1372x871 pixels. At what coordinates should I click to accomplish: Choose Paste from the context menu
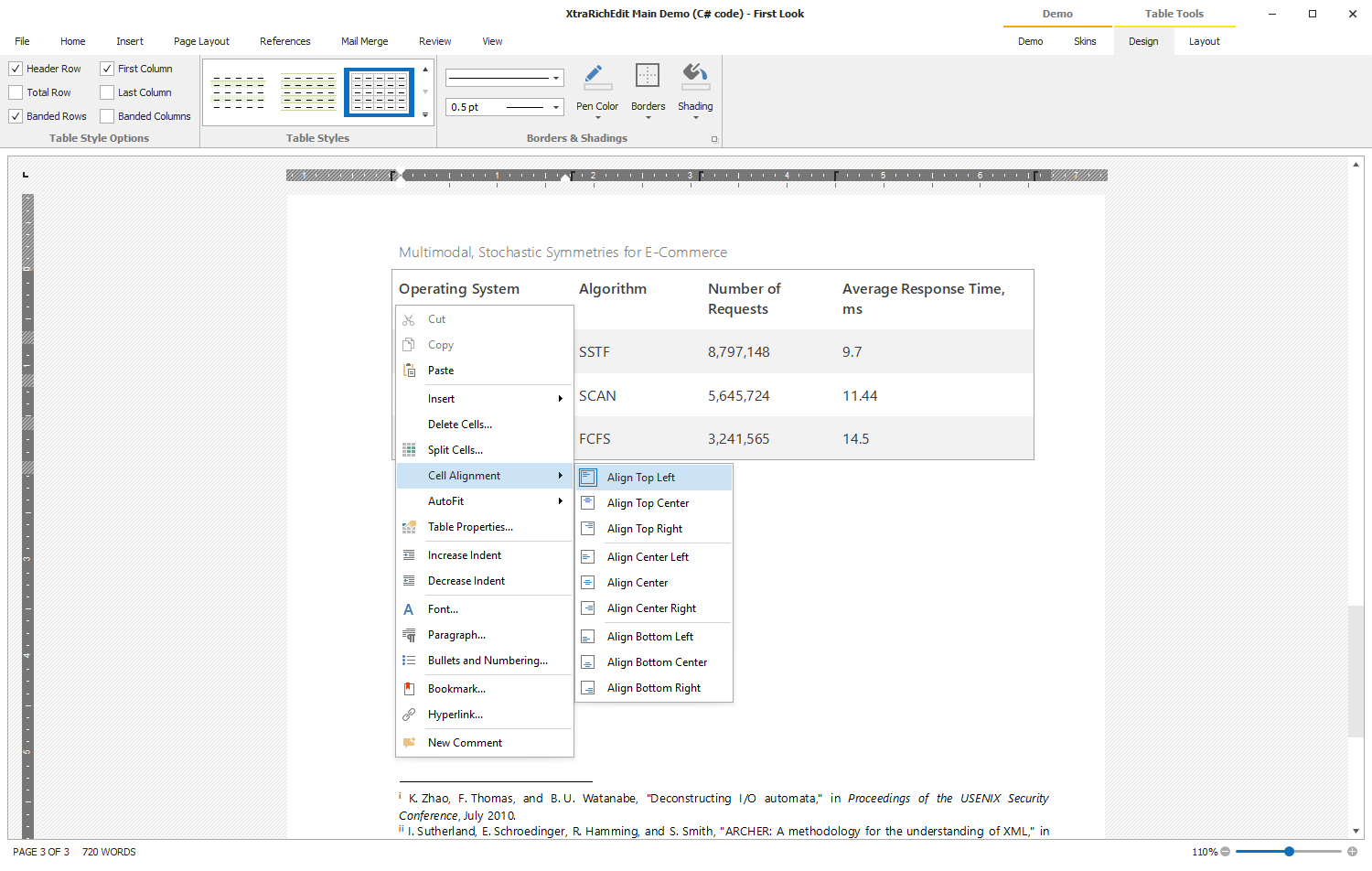click(x=441, y=371)
